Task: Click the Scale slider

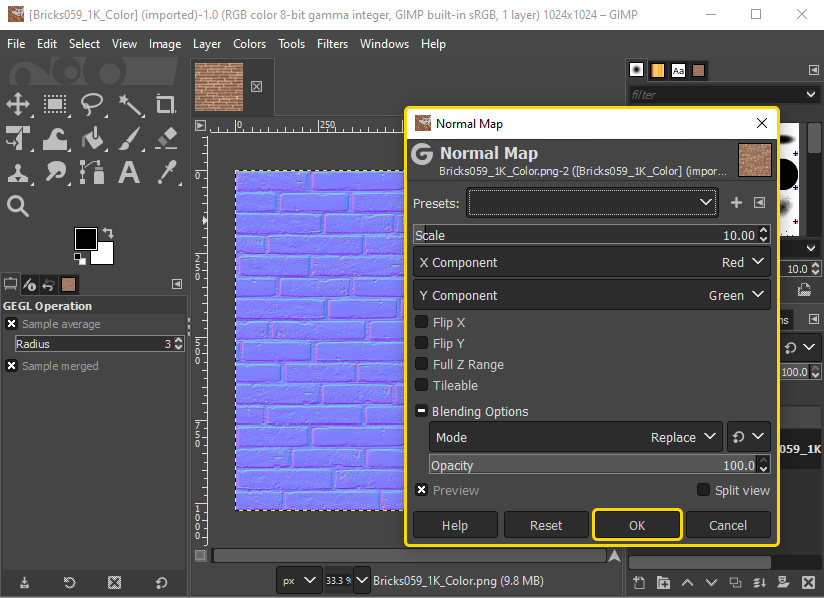Action: click(592, 235)
